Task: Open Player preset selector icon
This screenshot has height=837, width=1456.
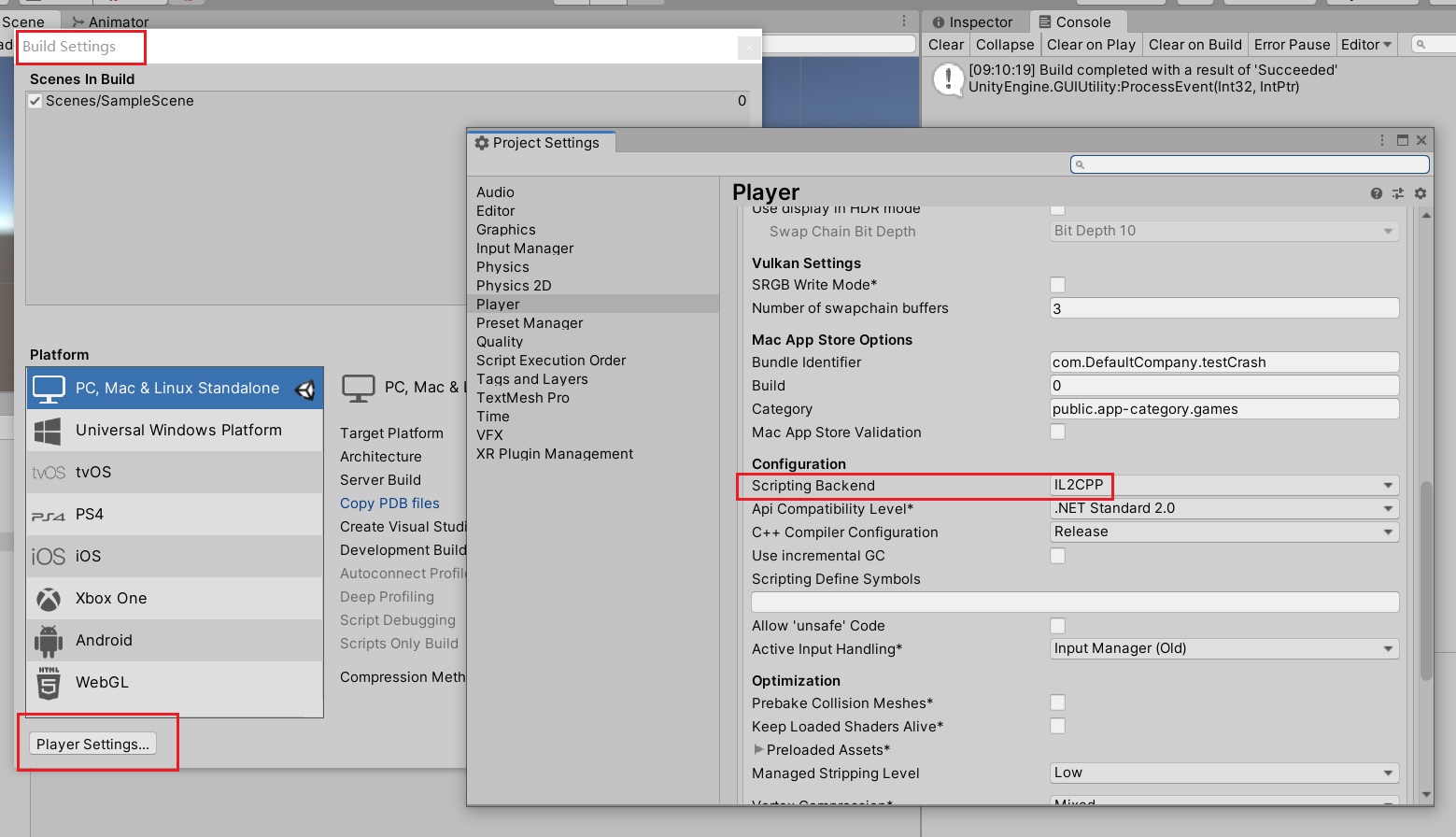Action: tap(1398, 193)
